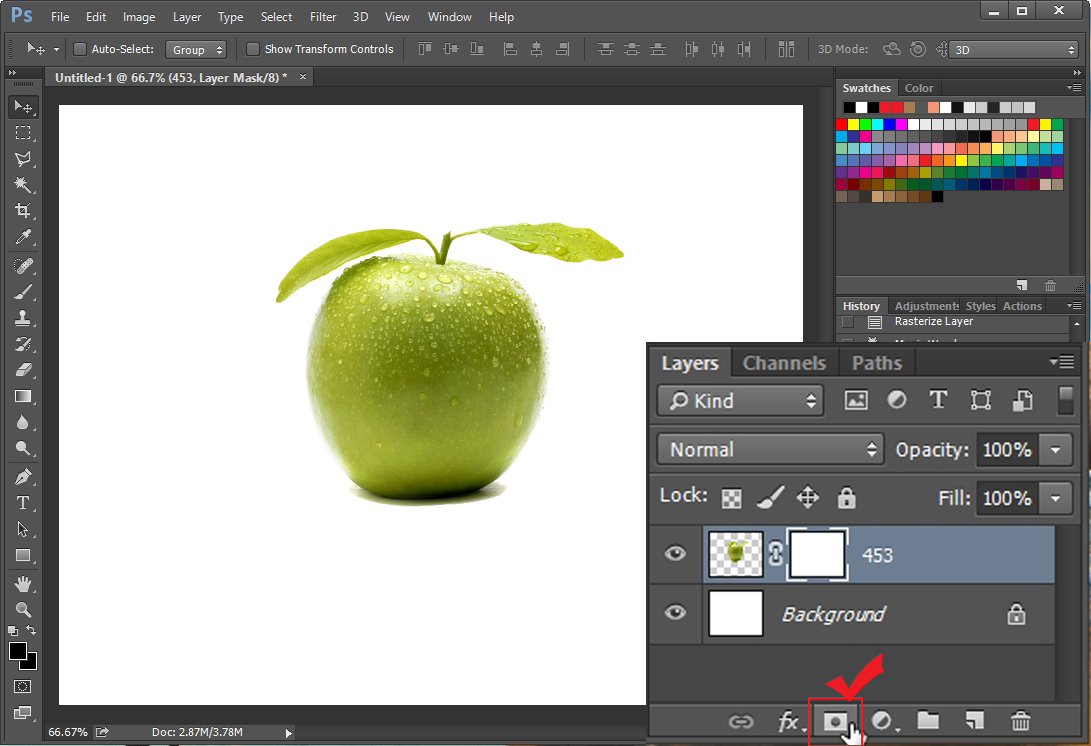Toggle lock image pixels brush icon

pyautogui.click(x=770, y=498)
